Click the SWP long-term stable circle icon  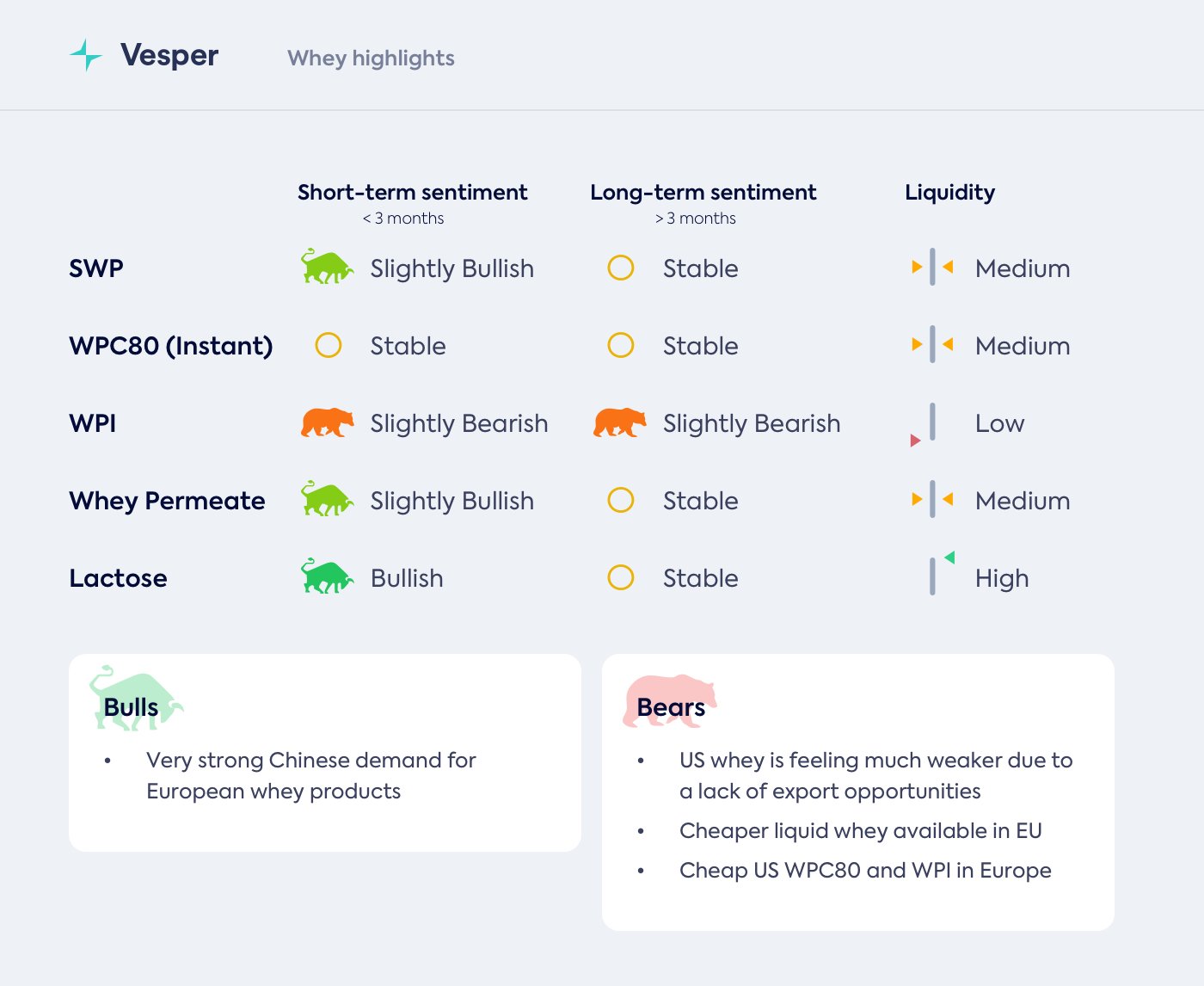[x=621, y=268]
